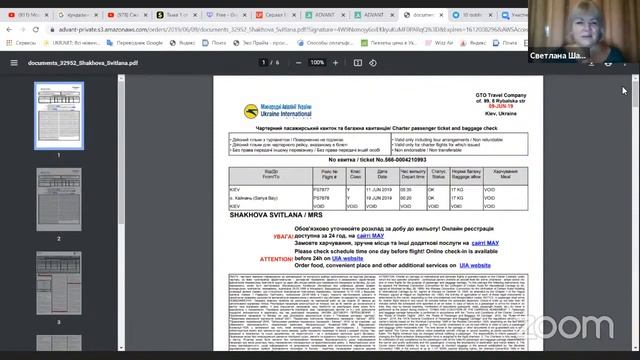Switch to the Free purple-icon tab
This screenshot has height=360, width=640.
[225, 15]
